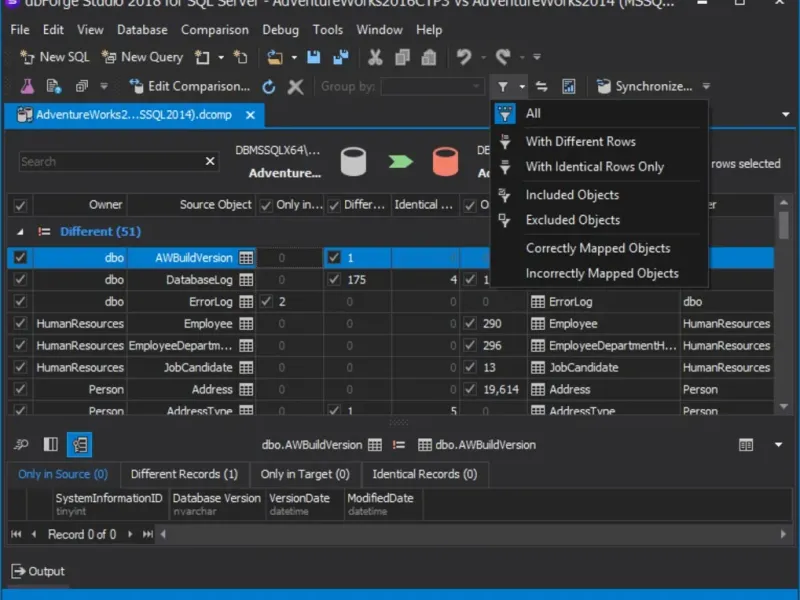The image size is (800, 600).
Task: Click the Cut scissors icon
Action: pyautogui.click(x=375, y=57)
